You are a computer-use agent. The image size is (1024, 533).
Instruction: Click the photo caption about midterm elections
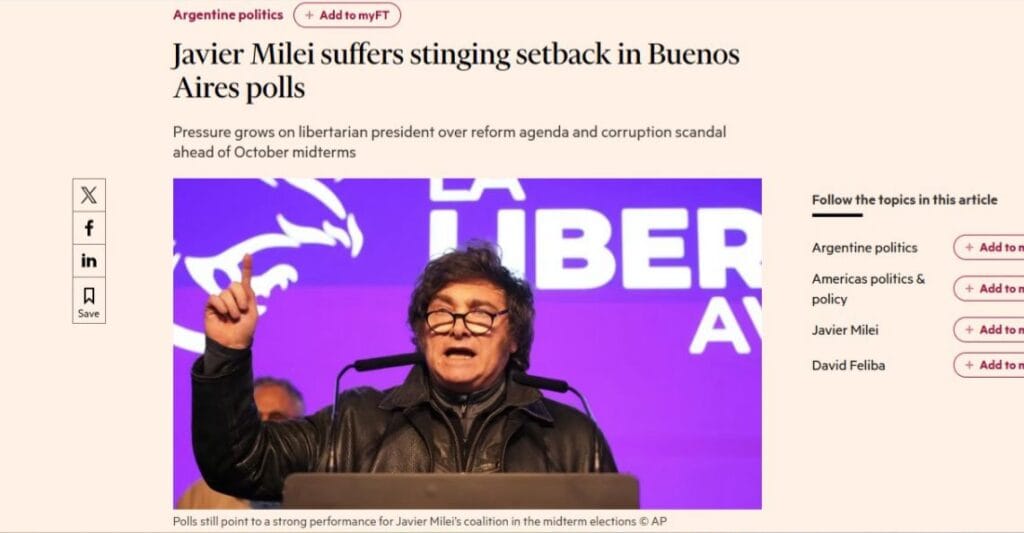point(419,521)
